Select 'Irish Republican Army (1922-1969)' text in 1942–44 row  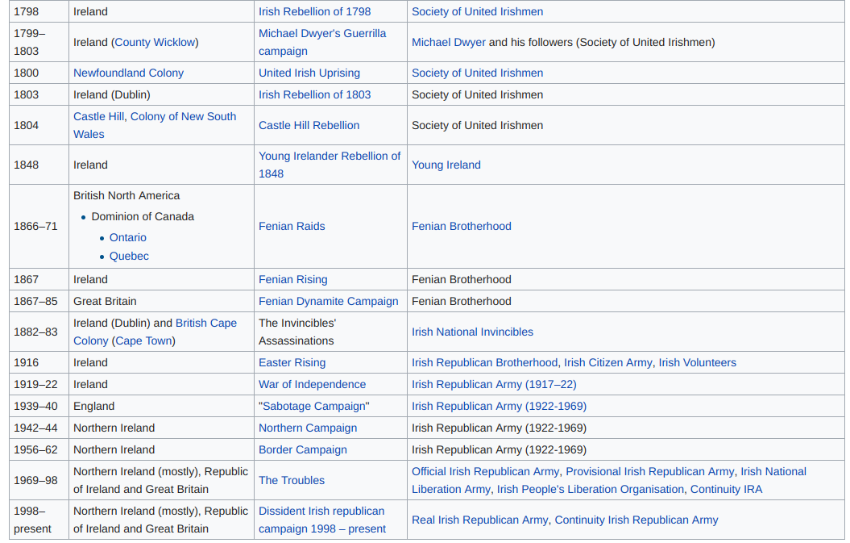point(499,428)
